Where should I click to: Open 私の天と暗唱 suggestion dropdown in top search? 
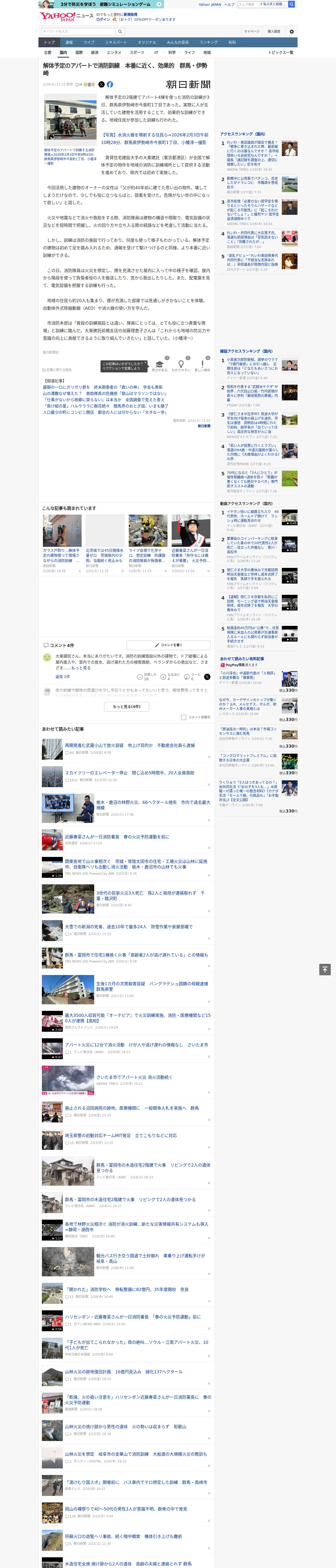point(273,4)
